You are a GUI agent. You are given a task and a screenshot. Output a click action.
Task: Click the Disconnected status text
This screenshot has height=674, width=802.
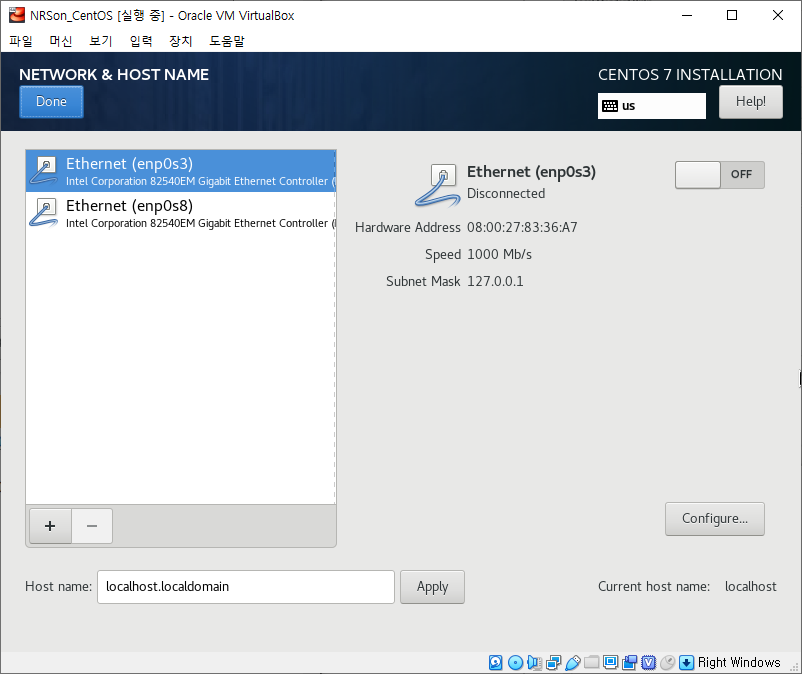click(506, 193)
